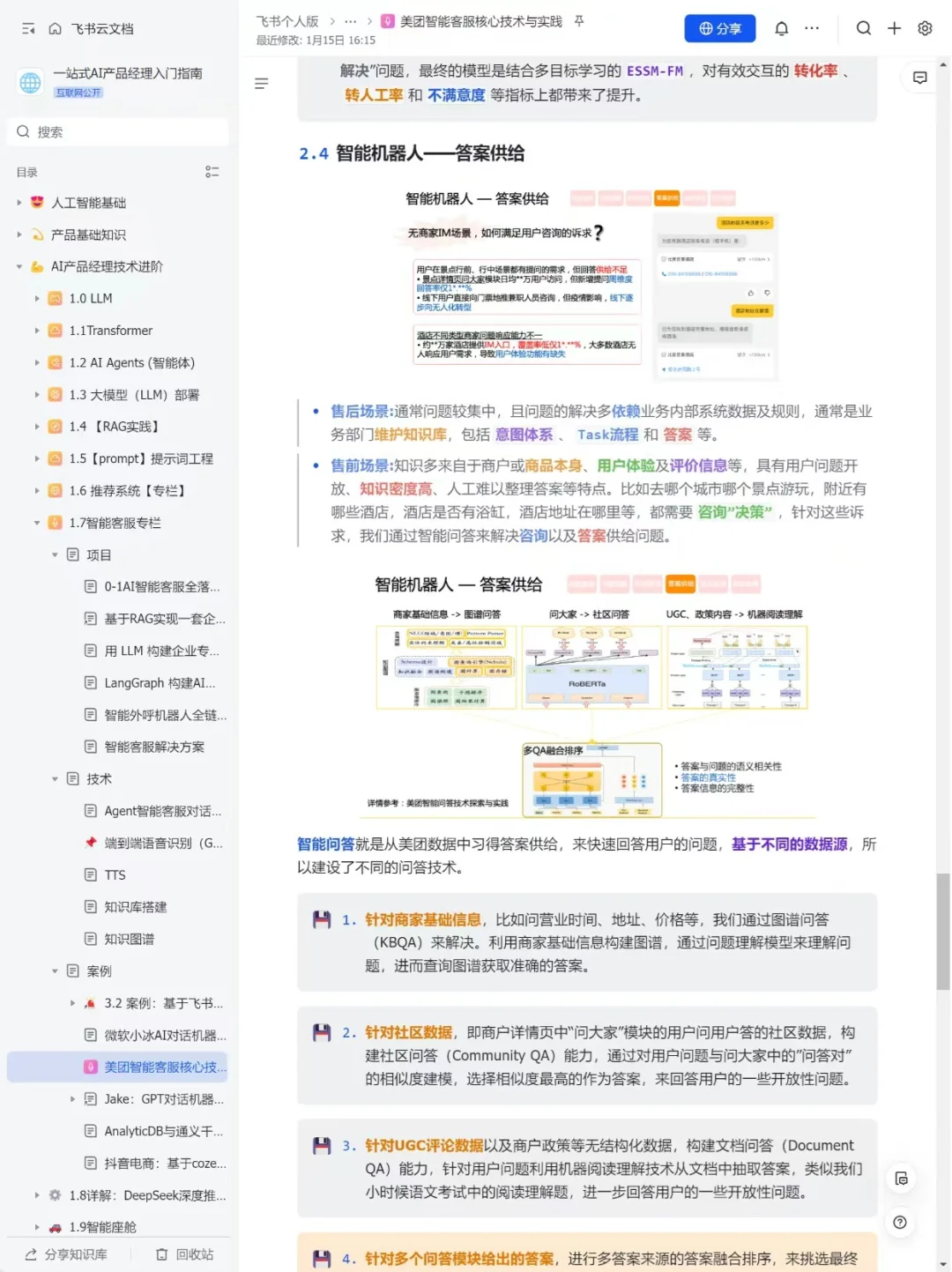The width and height of the screenshot is (952, 1272).
Task: Open the settings gear icon
Action: pyautogui.click(x=925, y=28)
